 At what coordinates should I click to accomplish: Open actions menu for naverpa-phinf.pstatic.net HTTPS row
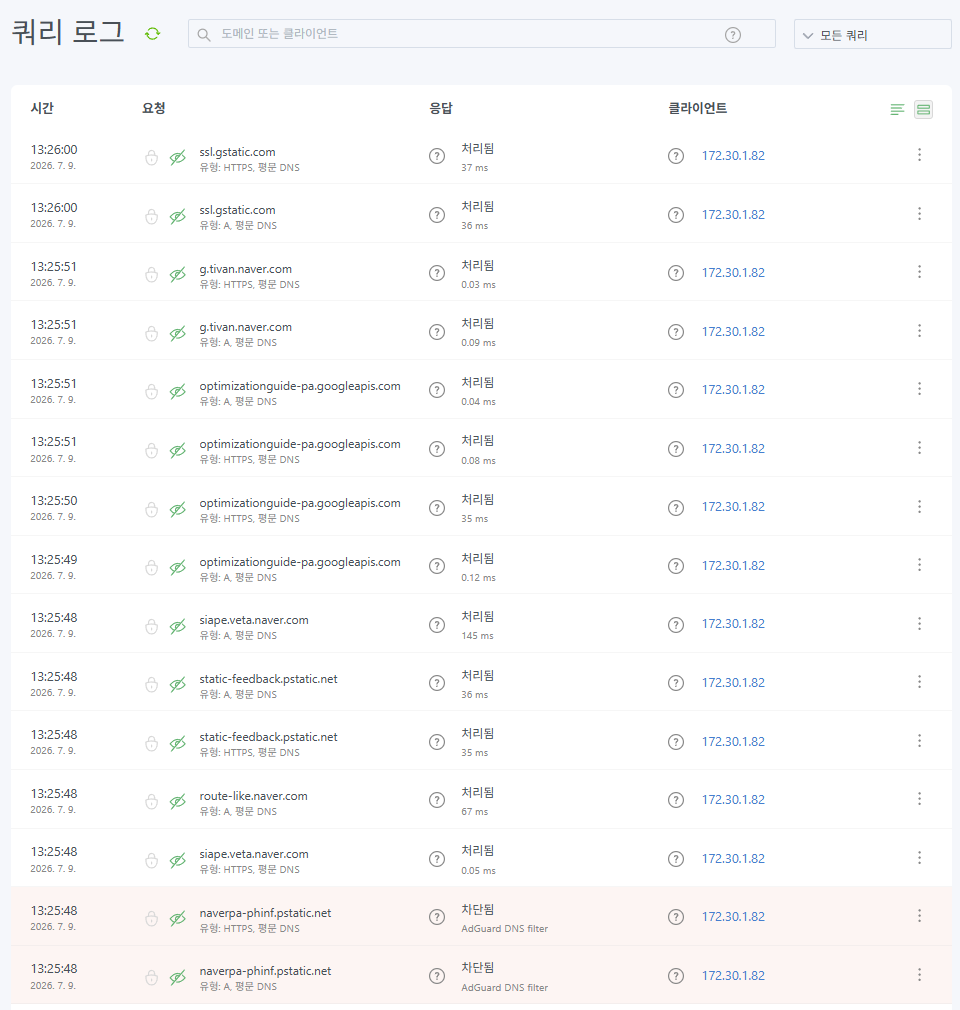(x=919, y=916)
